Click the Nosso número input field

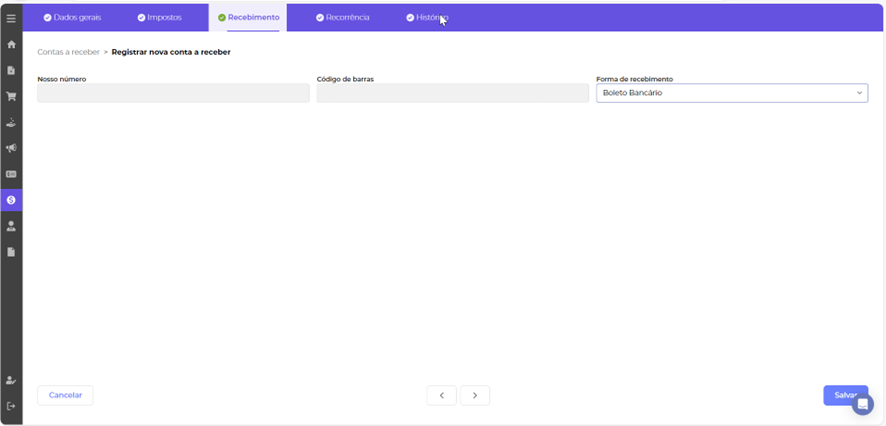173,93
